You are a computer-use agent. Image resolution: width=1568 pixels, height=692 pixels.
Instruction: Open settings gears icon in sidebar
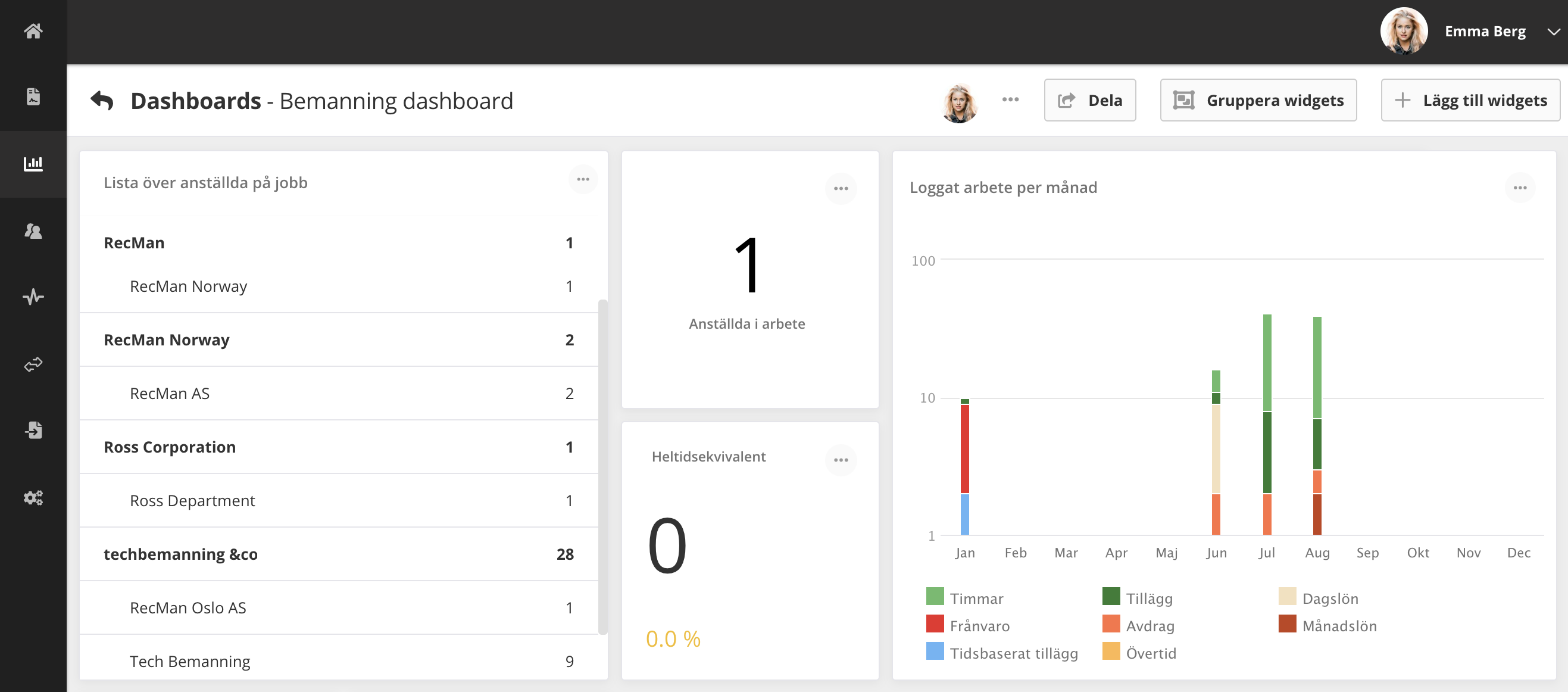[33, 498]
